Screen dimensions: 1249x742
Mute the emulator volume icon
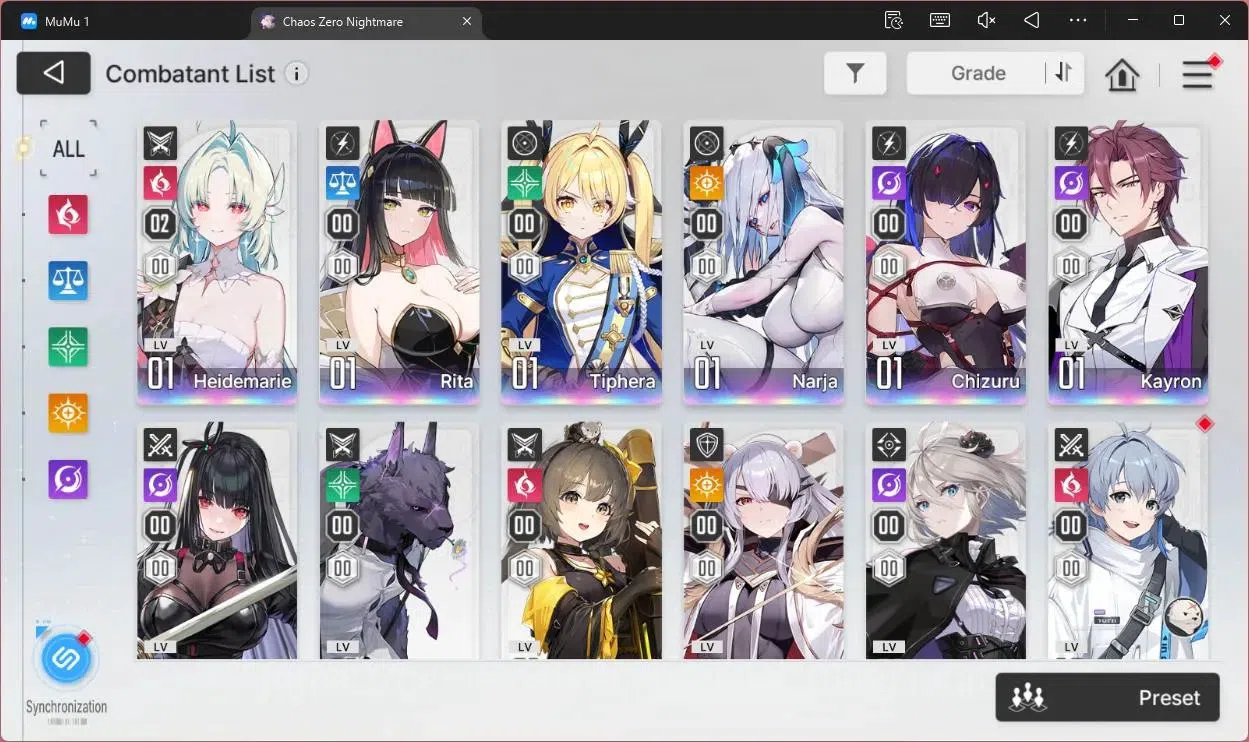[986, 20]
